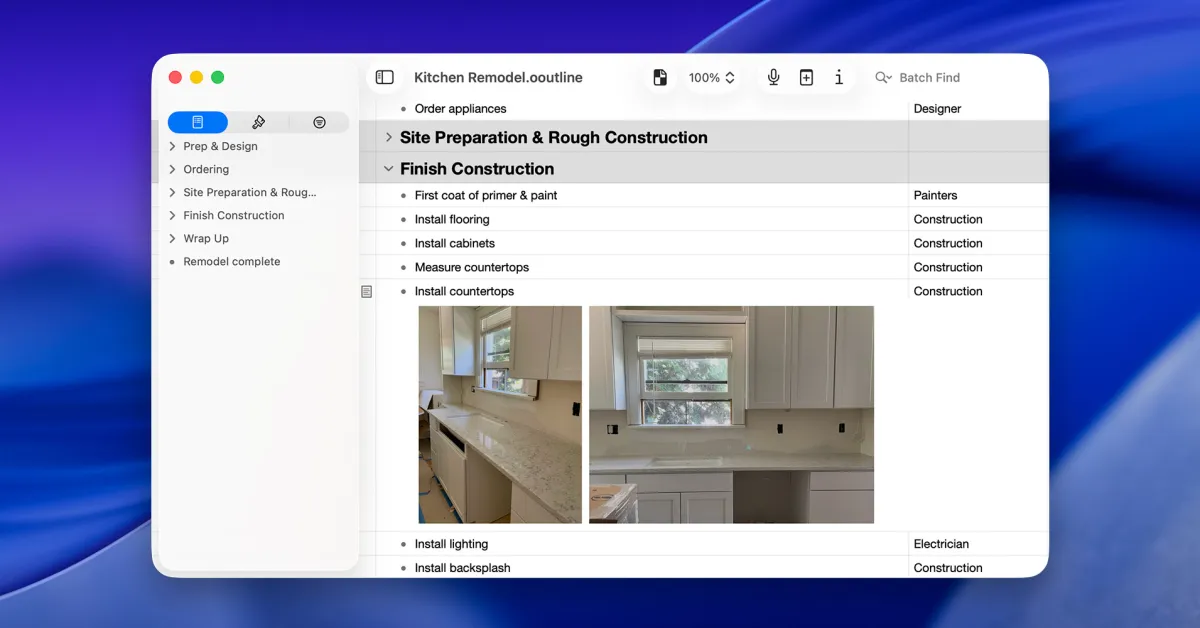The image size is (1200, 628).
Task: Click the add attachment icon in toolbar
Action: (x=806, y=78)
